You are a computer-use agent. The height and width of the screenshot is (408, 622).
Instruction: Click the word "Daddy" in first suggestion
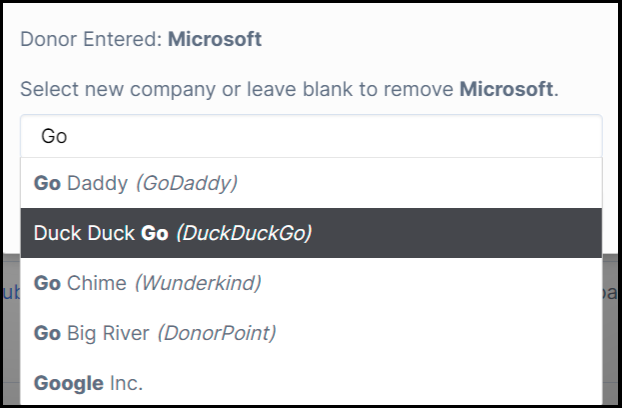pos(97,183)
